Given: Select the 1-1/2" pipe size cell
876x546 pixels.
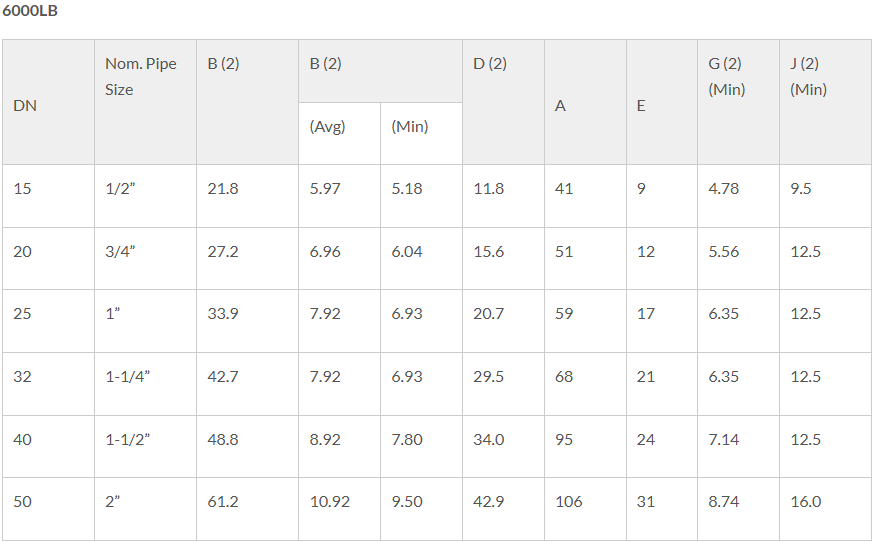Looking at the screenshot, I should pyautogui.click(x=145, y=447).
